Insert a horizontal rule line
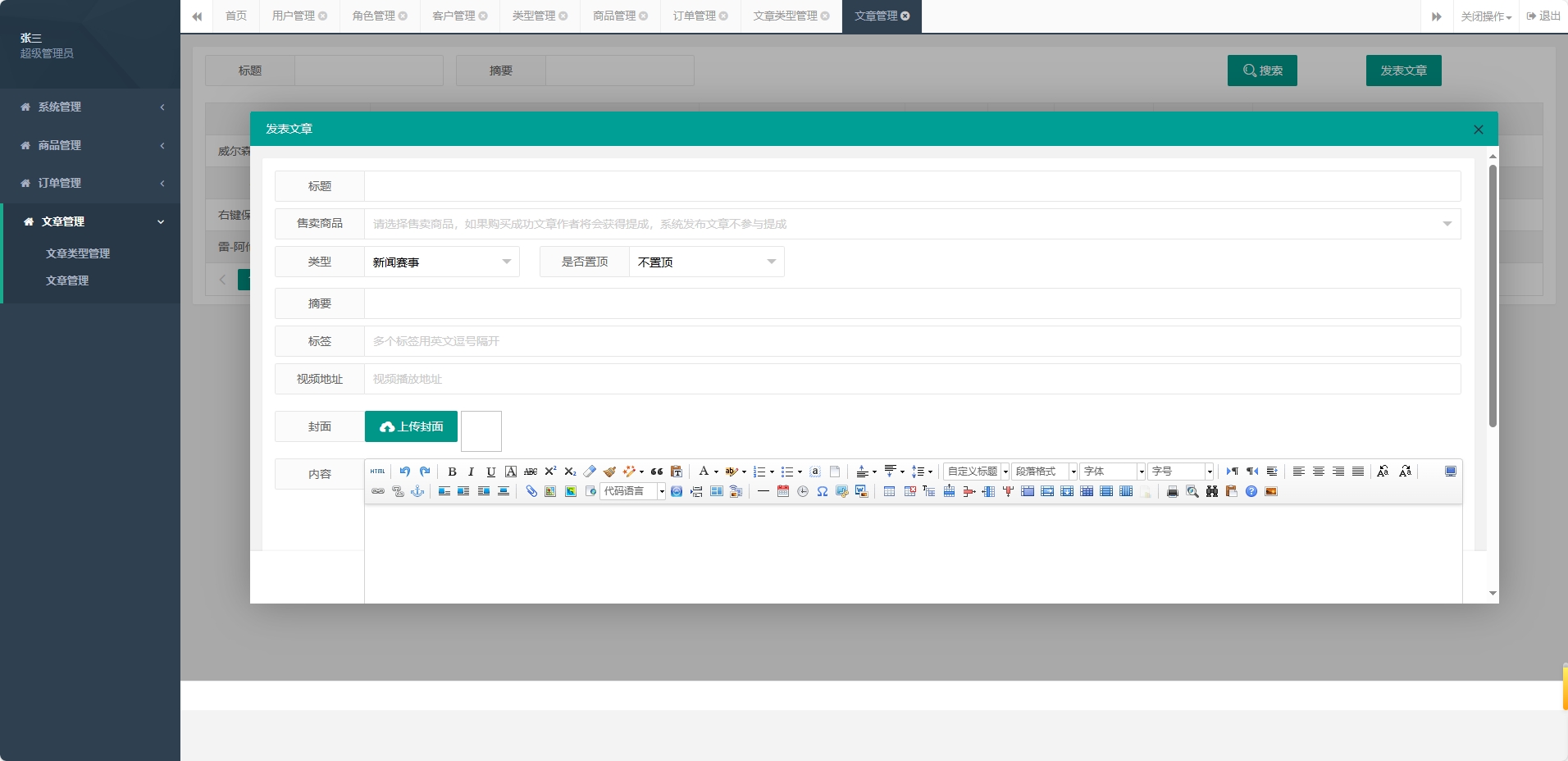The height and width of the screenshot is (761, 1568). pos(763,491)
